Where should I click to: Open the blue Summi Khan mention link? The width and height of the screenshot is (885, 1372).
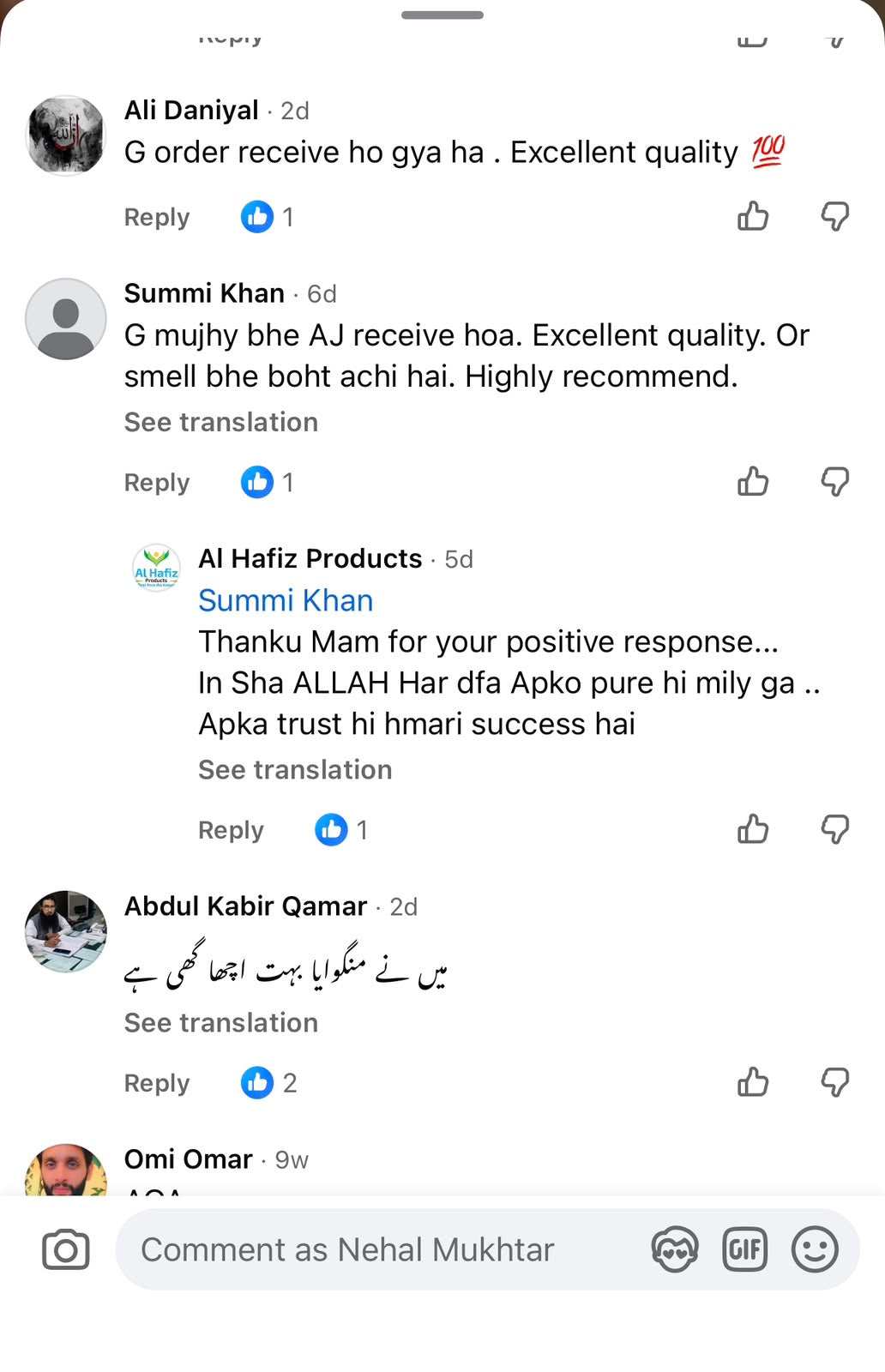pos(286,600)
